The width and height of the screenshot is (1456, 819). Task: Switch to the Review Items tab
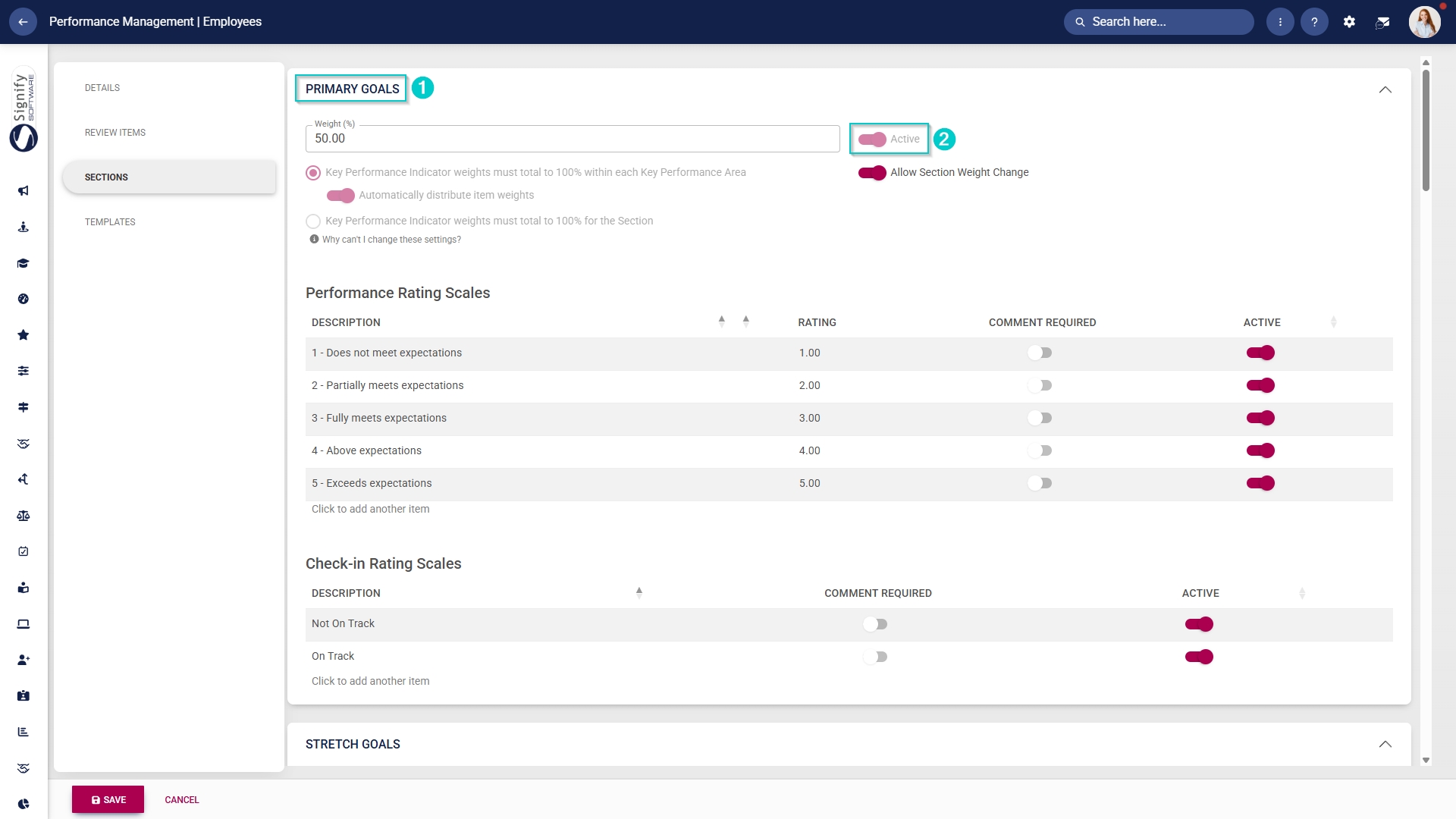tap(115, 133)
